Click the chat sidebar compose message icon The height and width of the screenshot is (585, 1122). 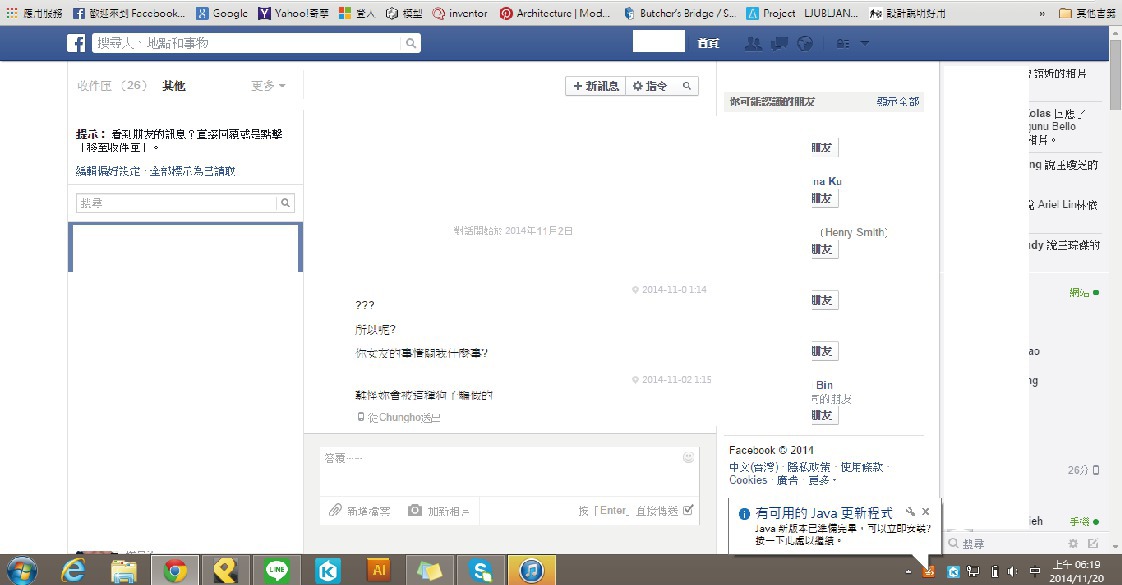[1093, 544]
